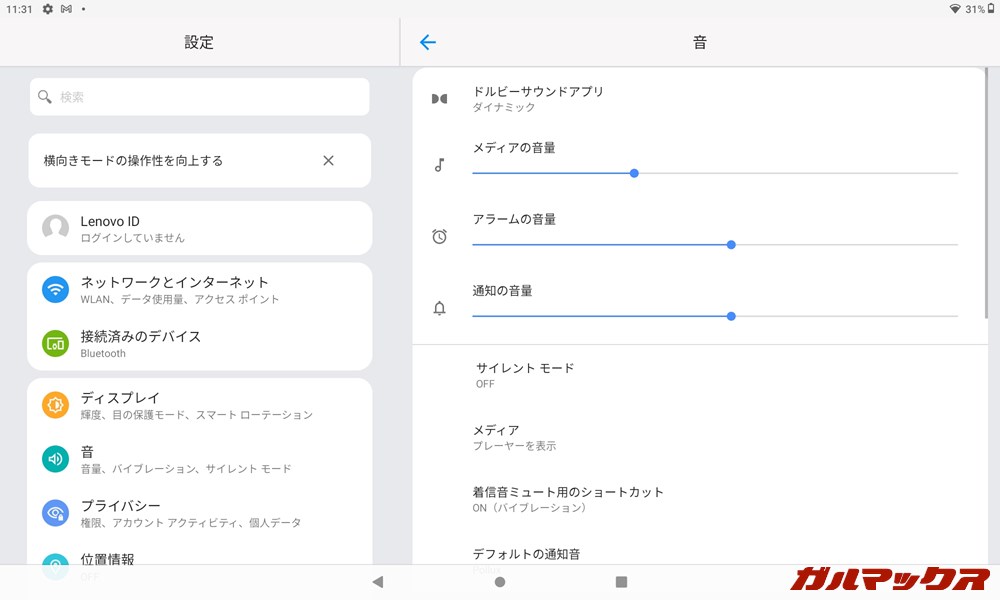This screenshot has height=600, width=1000.
Task: Open Lenovo ID login entry
Action: [x=200, y=228]
